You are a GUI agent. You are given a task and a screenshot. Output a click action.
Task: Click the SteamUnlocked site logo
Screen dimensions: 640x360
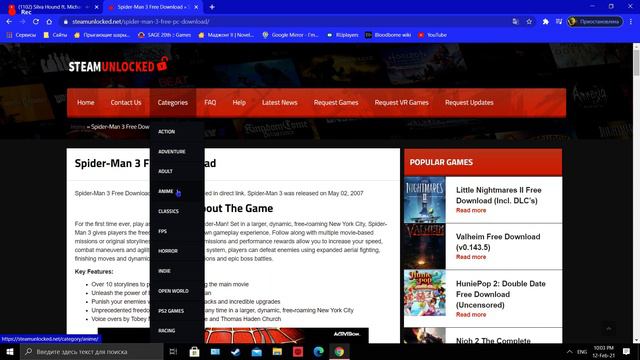(118, 65)
